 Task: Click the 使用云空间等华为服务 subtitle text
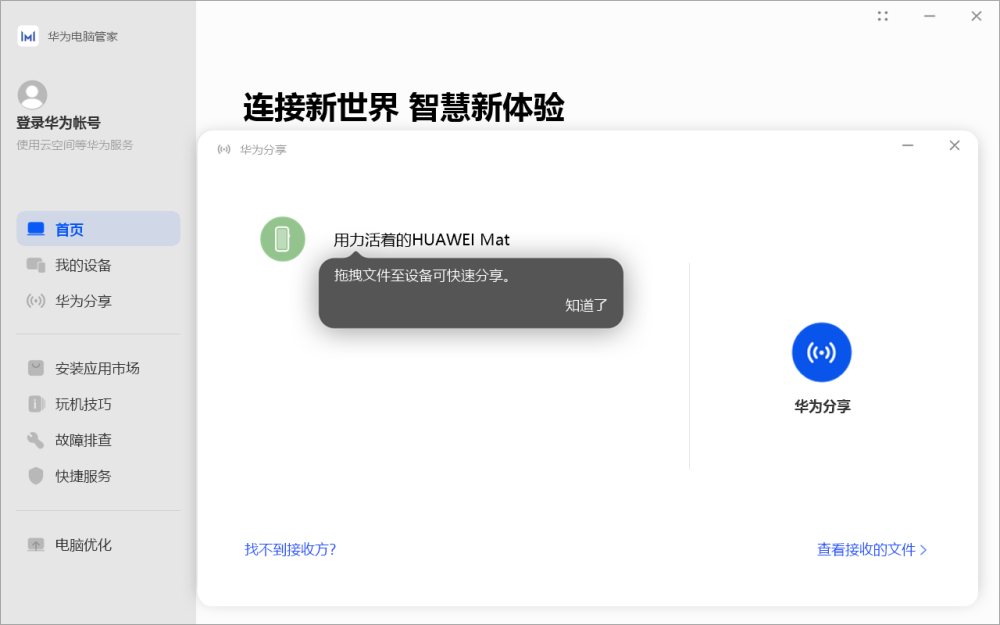point(75,145)
